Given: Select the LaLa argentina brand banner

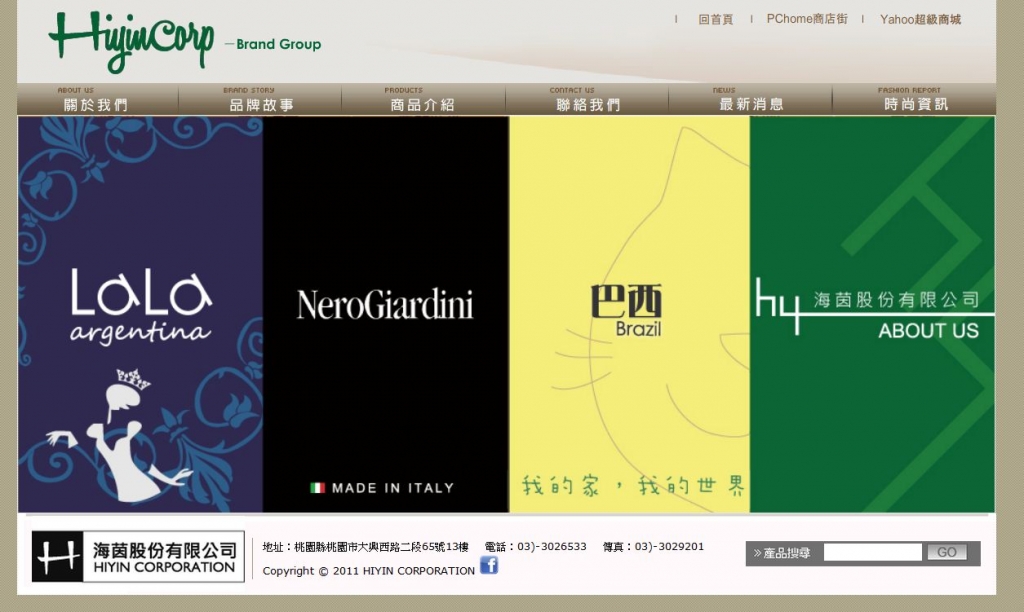Looking at the screenshot, I should 140,314.
